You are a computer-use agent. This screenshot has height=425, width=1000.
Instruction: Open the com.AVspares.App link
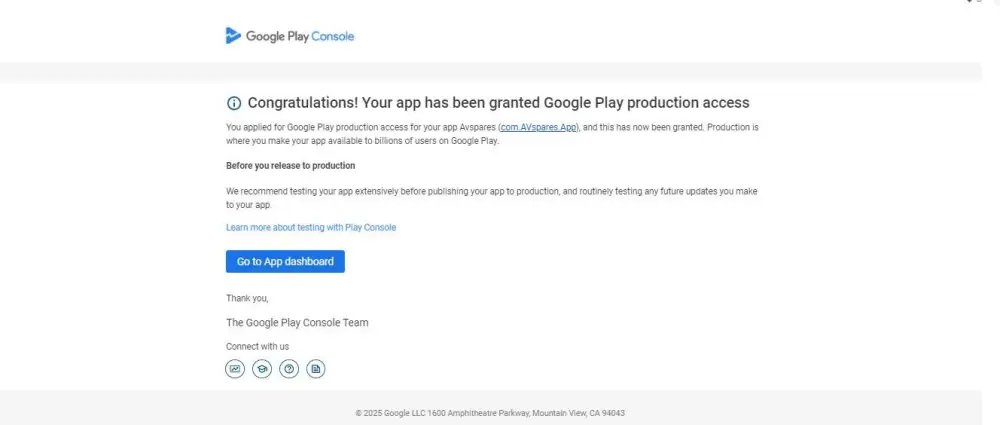tap(539, 128)
